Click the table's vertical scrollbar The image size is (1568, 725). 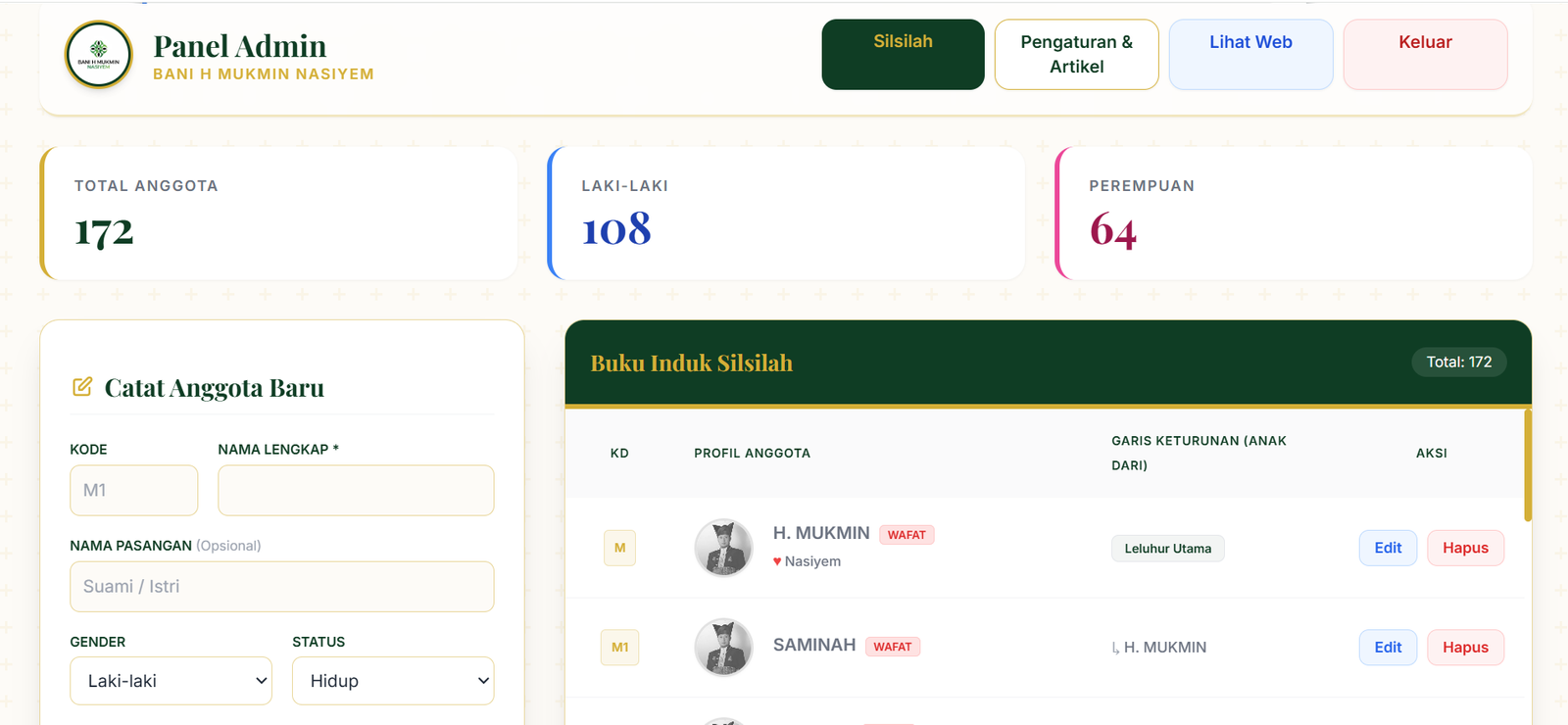(x=1527, y=465)
